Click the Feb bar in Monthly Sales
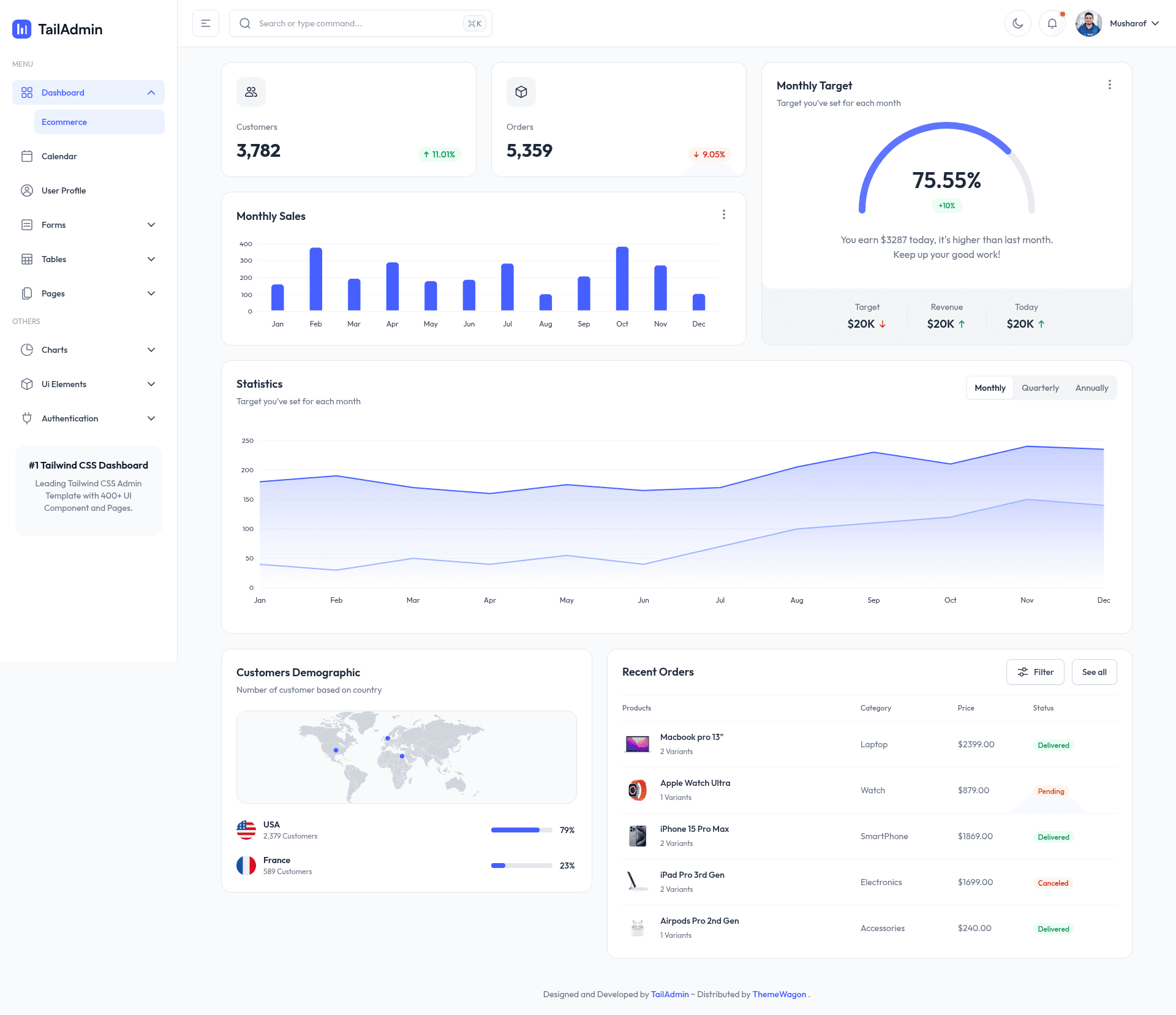 (316, 279)
